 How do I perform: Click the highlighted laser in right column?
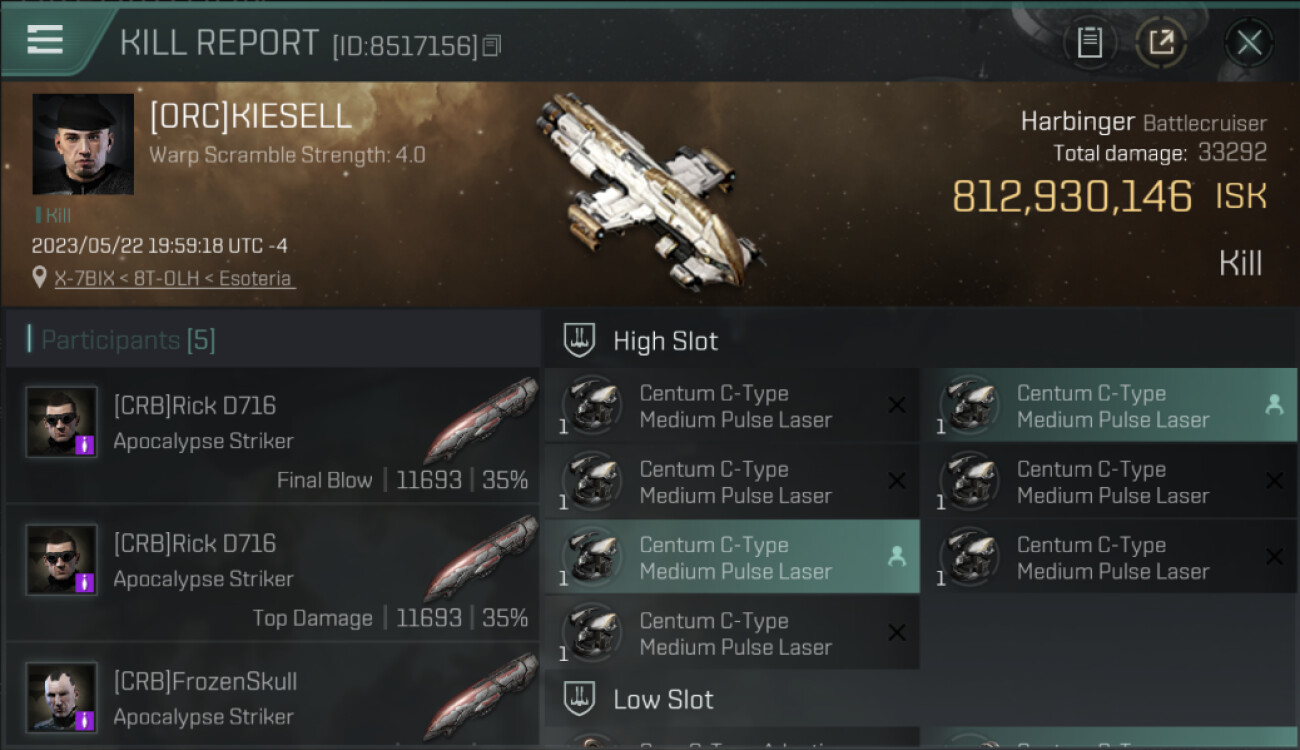tap(1110, 406)
